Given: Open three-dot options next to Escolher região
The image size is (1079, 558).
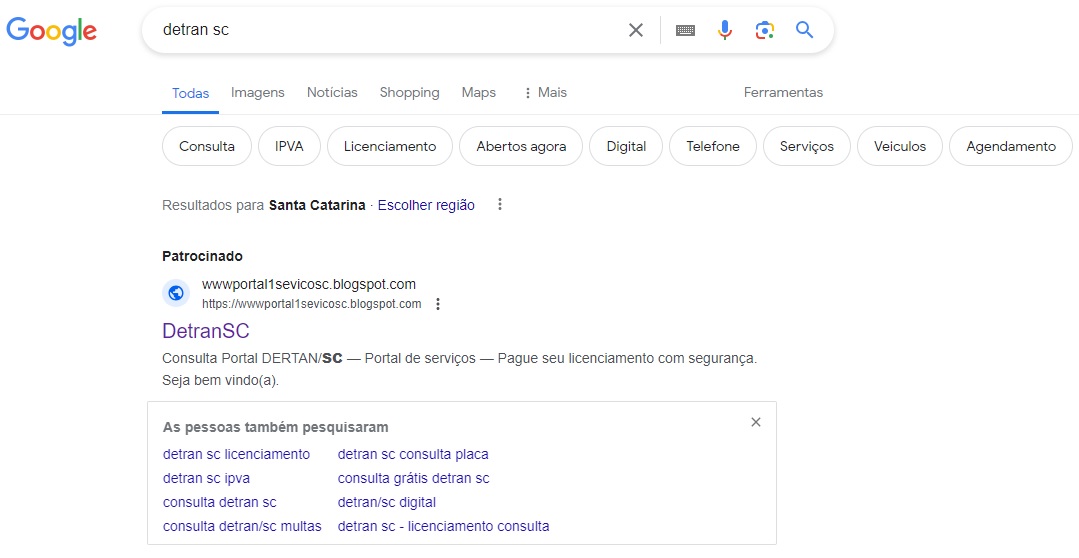Looking at the screenshot, I should point(500,204).
